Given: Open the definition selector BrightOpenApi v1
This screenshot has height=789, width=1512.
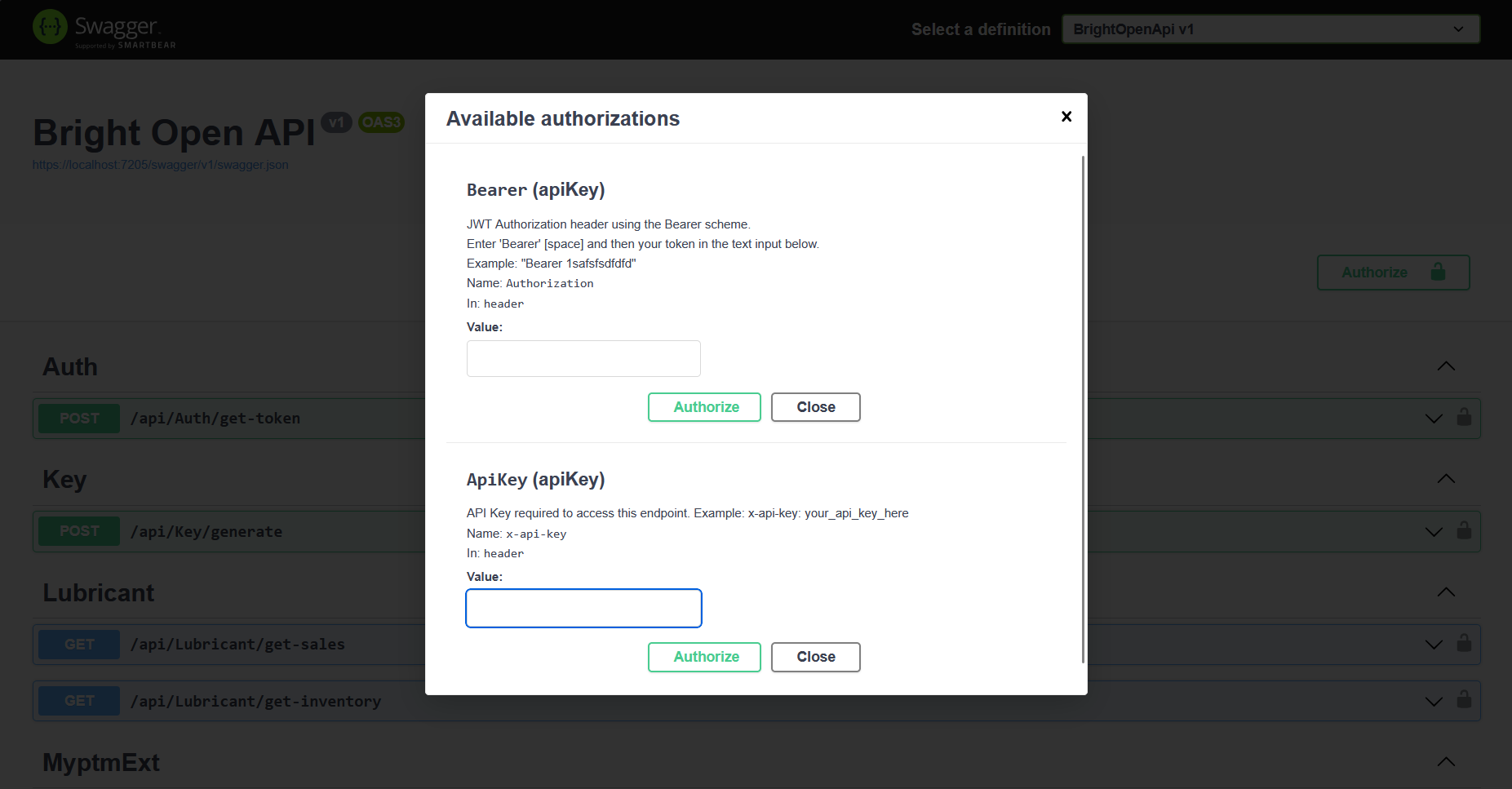Looking at the screenshot, I should pos(1270,29).
